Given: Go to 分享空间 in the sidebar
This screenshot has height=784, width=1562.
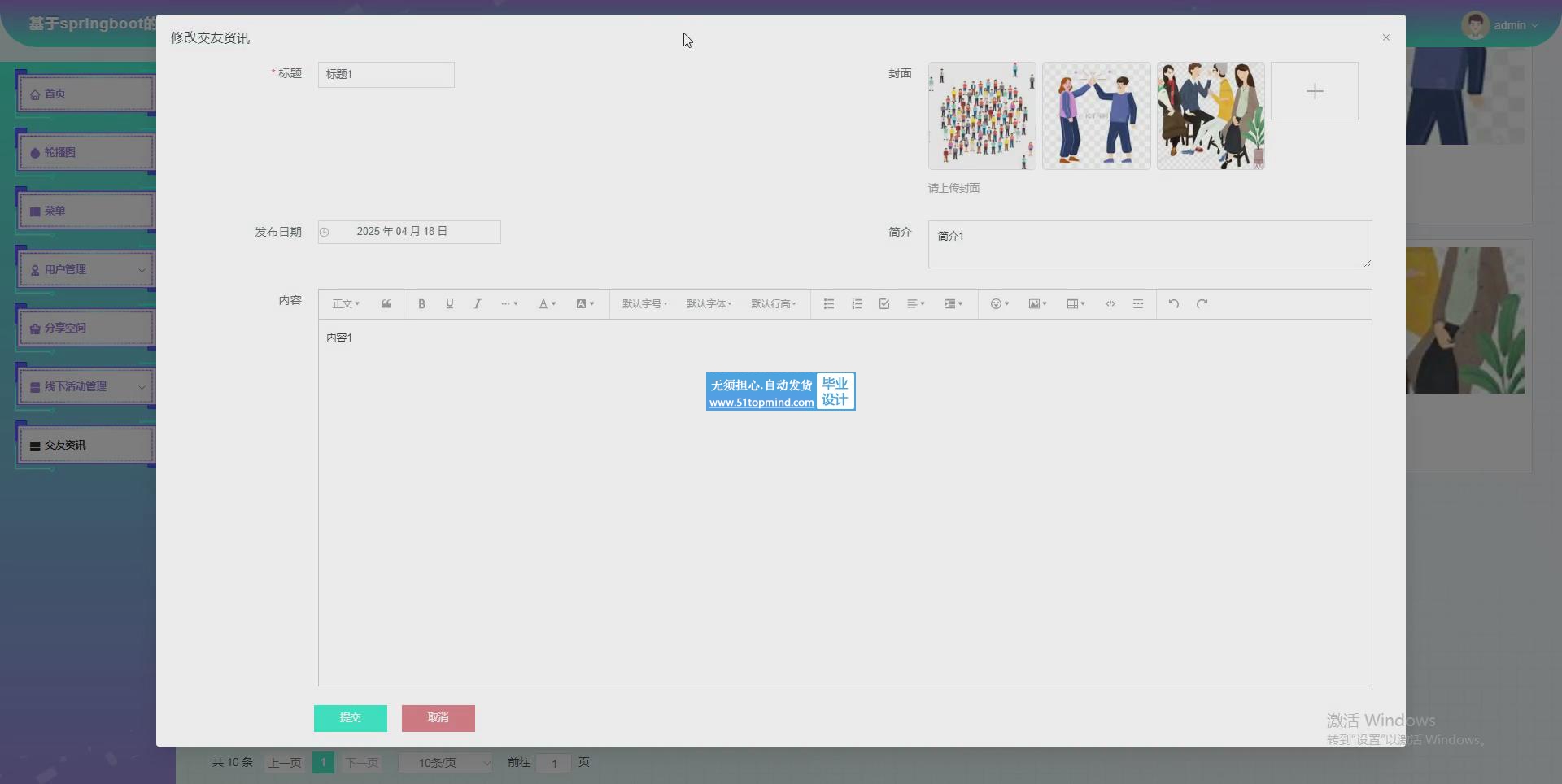Looking at the screenshot, I should [85, 329].
